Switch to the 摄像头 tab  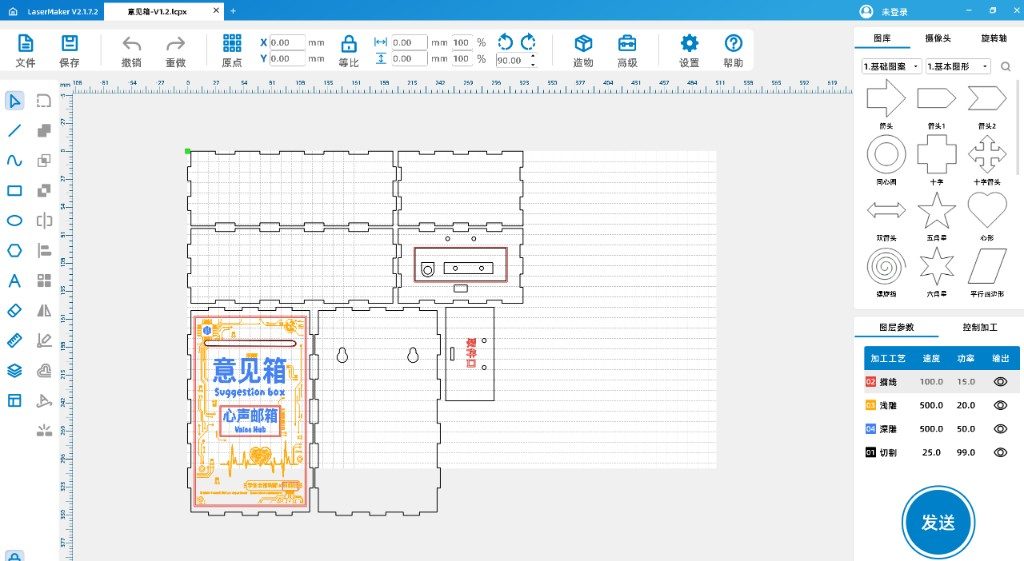tap(938, 38)
